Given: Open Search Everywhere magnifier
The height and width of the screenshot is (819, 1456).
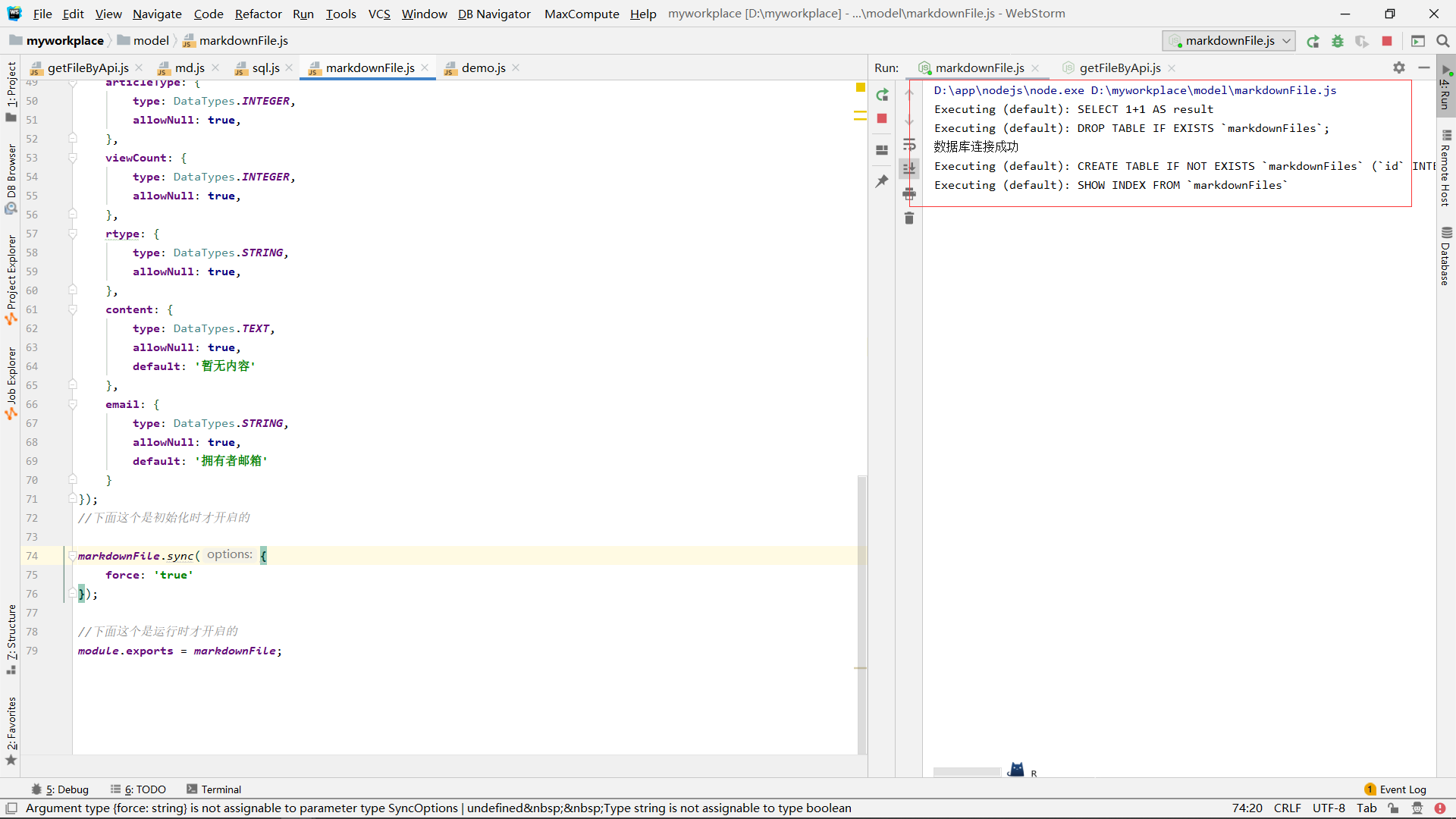Looking at the screenshot, I should click(1443, 41).
